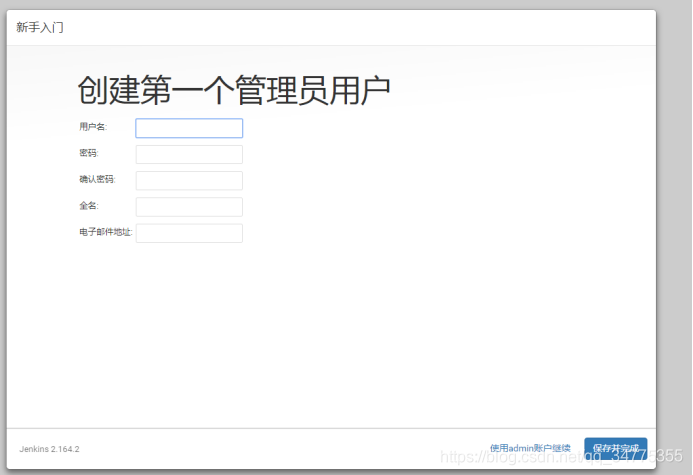693x475 pixels.
Task: Click the 使用admin账户继续 link
Action: (x=530, y=448)
